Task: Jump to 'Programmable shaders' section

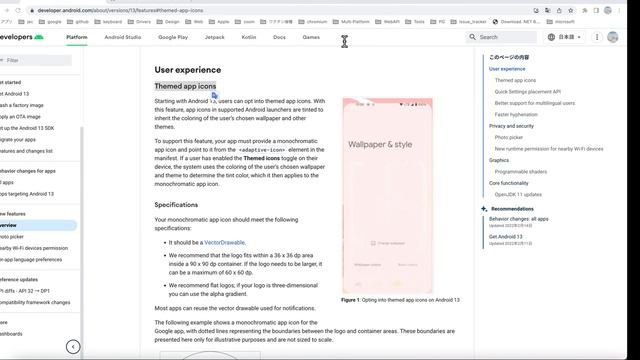Action: [520, 172]
